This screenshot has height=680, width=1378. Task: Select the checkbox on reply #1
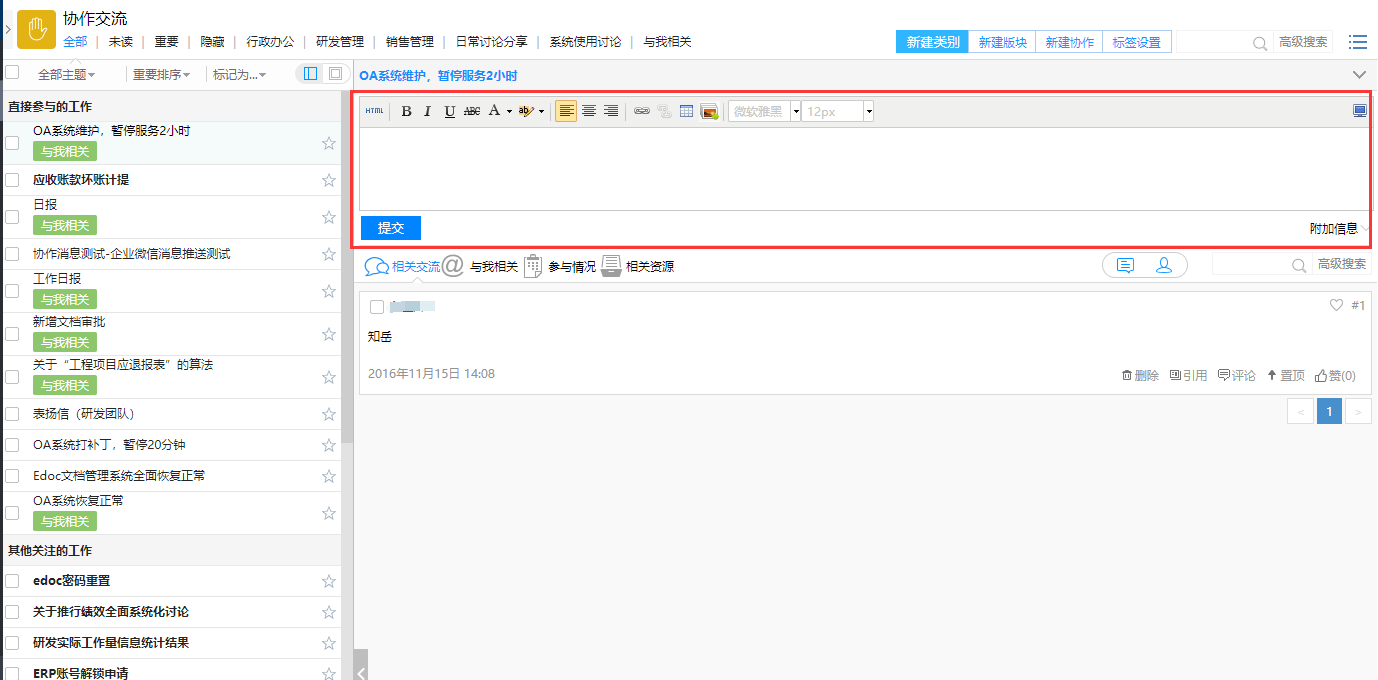(x=377, y=307)
